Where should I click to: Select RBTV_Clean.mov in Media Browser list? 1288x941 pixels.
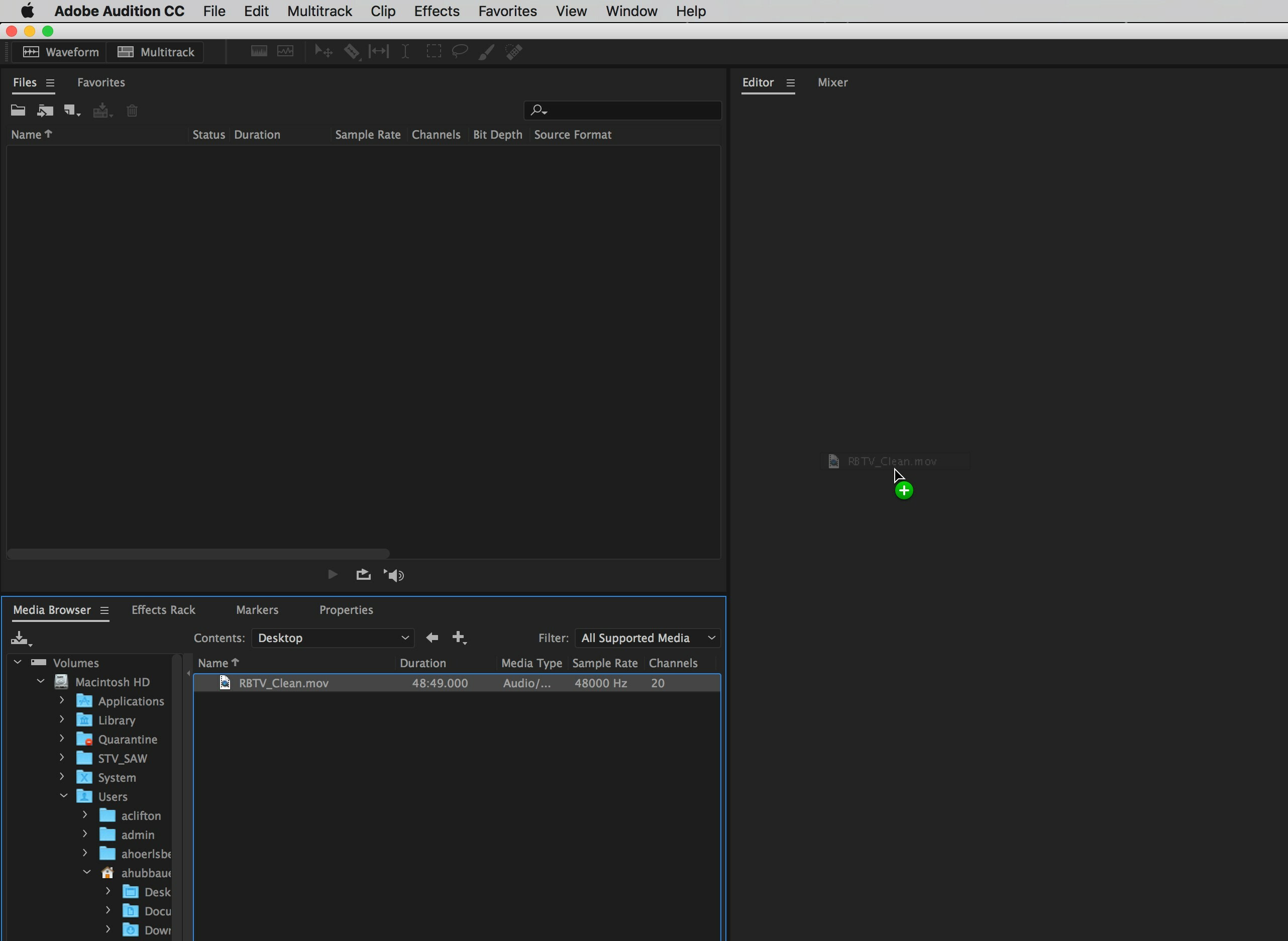[283, 683]
